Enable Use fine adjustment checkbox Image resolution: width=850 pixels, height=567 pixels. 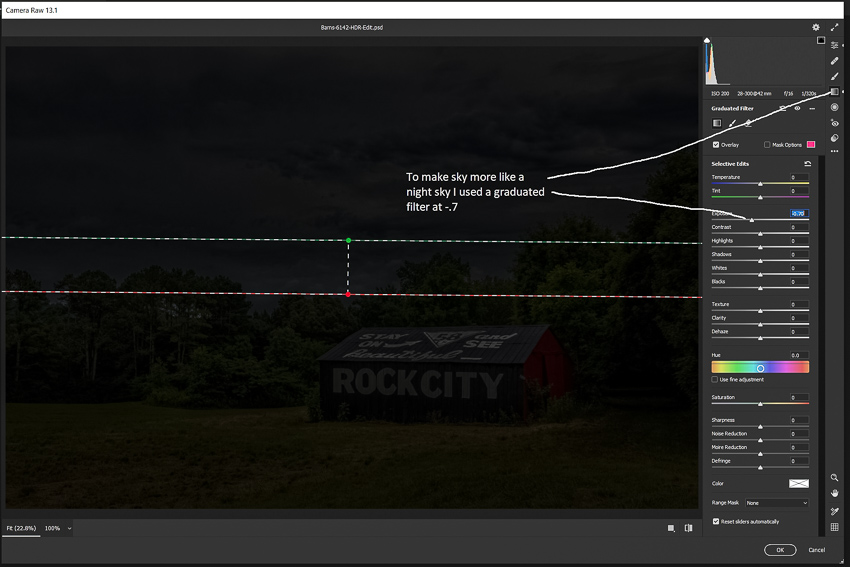tap(715, 379)
